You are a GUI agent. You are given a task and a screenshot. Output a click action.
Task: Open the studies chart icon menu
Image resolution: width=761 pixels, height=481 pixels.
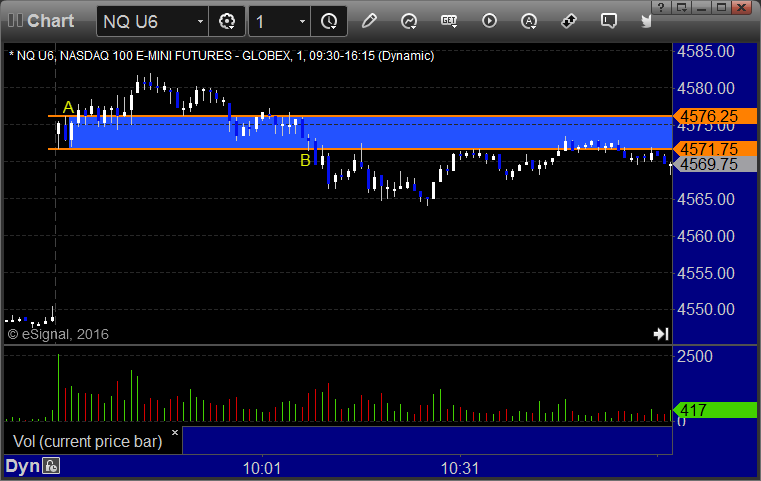pyautogui.click(x=409, y=21)
